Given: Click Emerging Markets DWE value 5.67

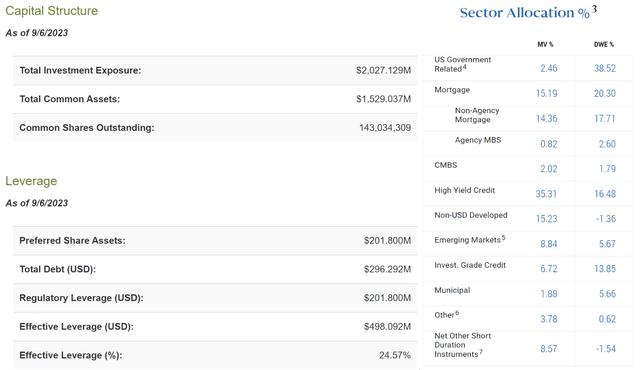Looking at the screenshot, I should point(607,244).
